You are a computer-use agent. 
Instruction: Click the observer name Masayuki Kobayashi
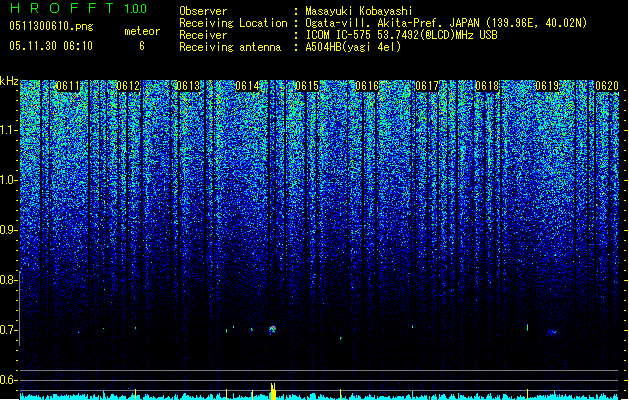[x=358, y=11]
